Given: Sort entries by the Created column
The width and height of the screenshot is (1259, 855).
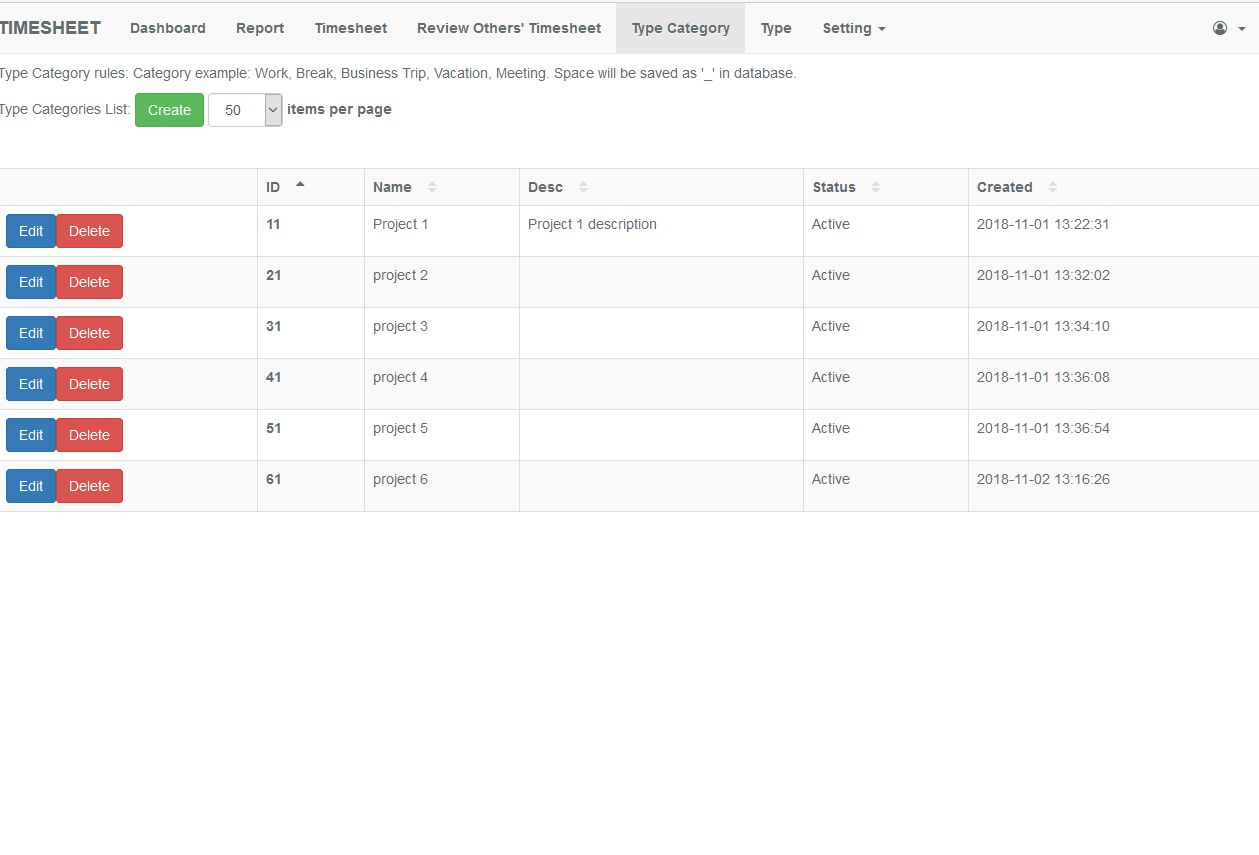Looking at the screenshot, I should [1051, 187].
